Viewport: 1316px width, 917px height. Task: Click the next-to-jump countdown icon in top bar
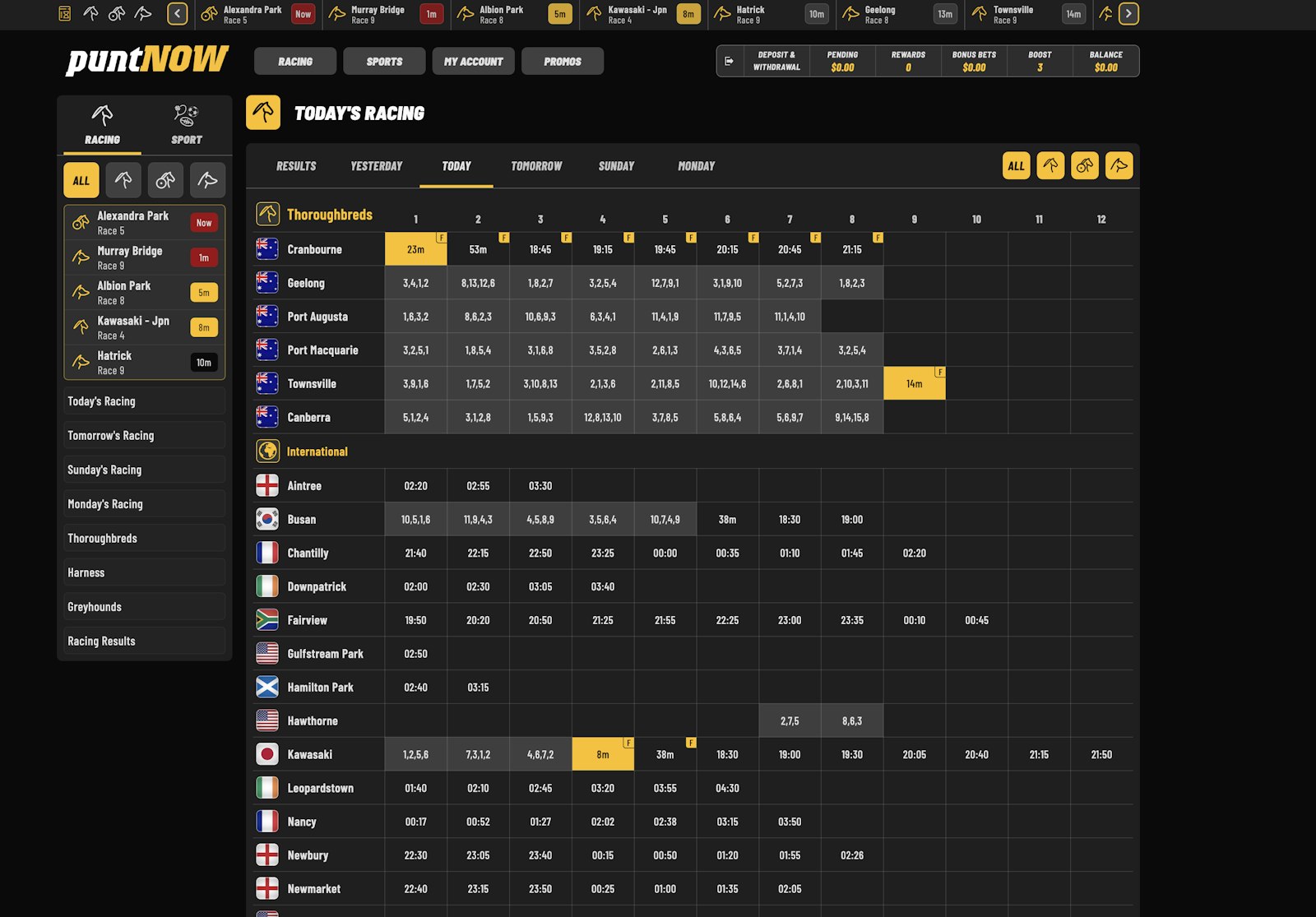[64, 14]
